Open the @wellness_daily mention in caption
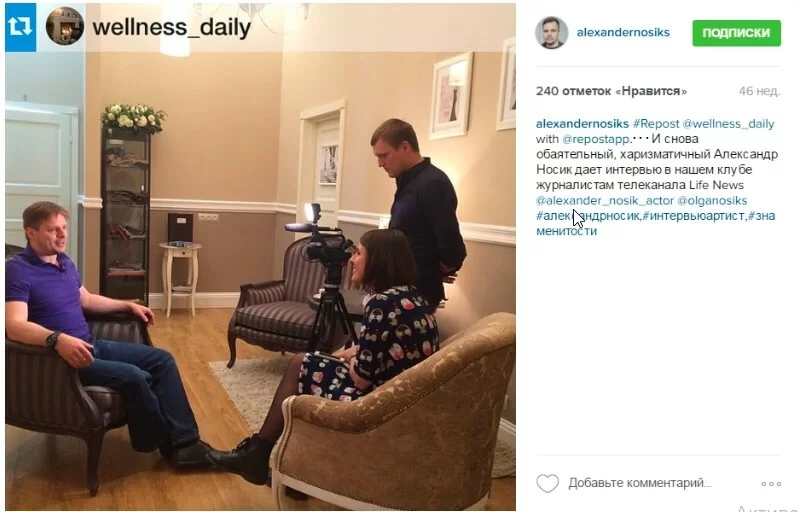The width and height of the screenshot is (798, 512). tap(728, 124)
